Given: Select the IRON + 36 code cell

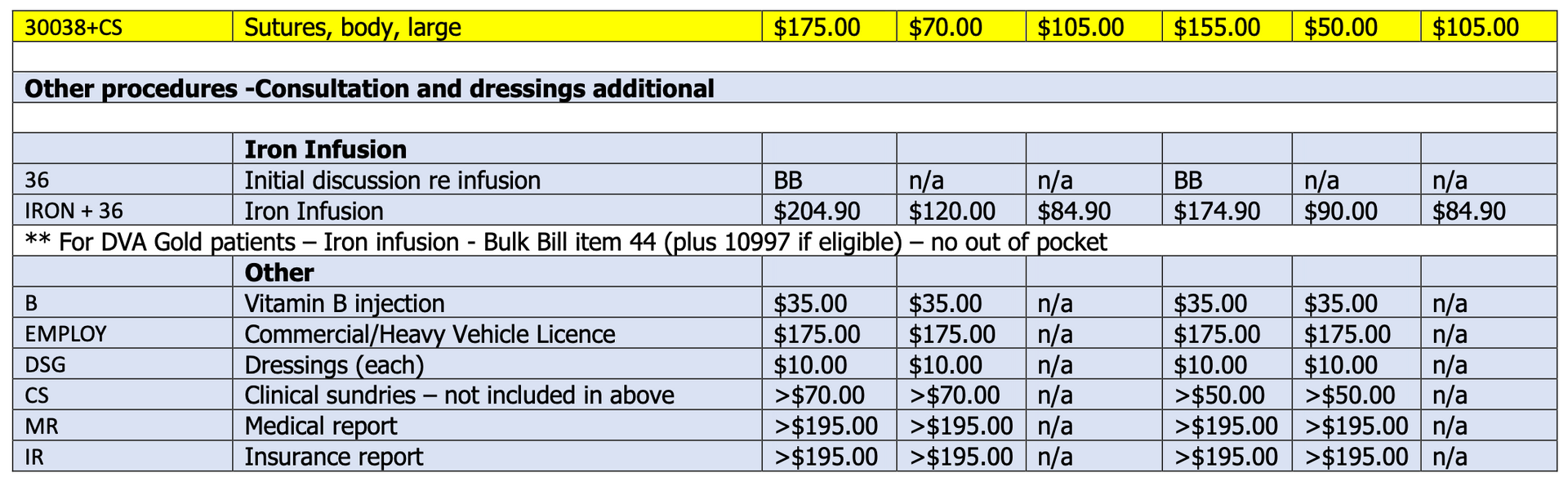Looking at the screenshot, I should [x=122, y=211].
